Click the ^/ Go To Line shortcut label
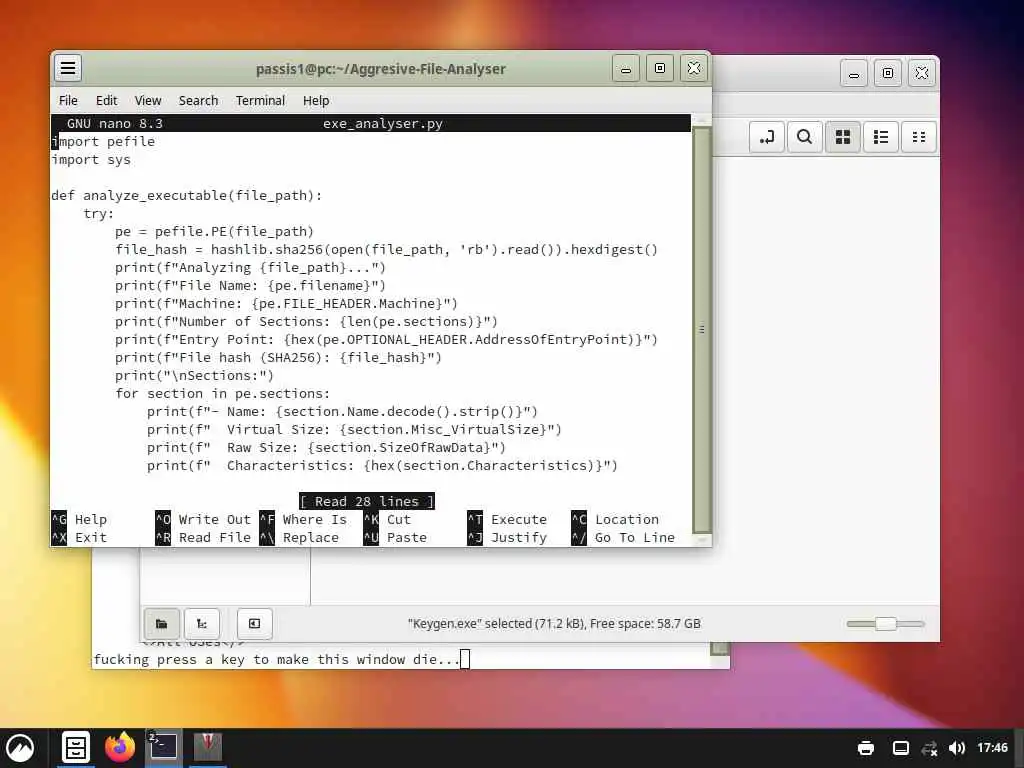Viewport: 1024px width, 768px height. coord(623,537)
